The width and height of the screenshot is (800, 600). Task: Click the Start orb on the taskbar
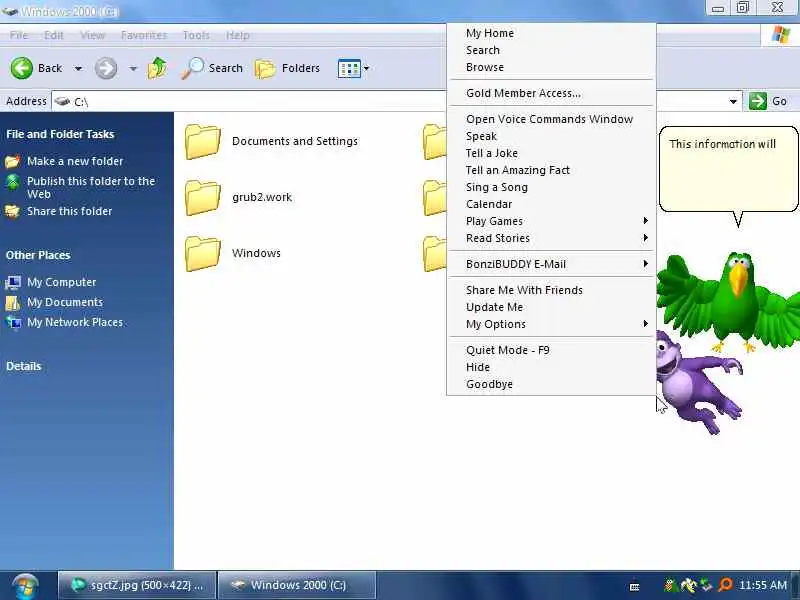click(25, 586)
